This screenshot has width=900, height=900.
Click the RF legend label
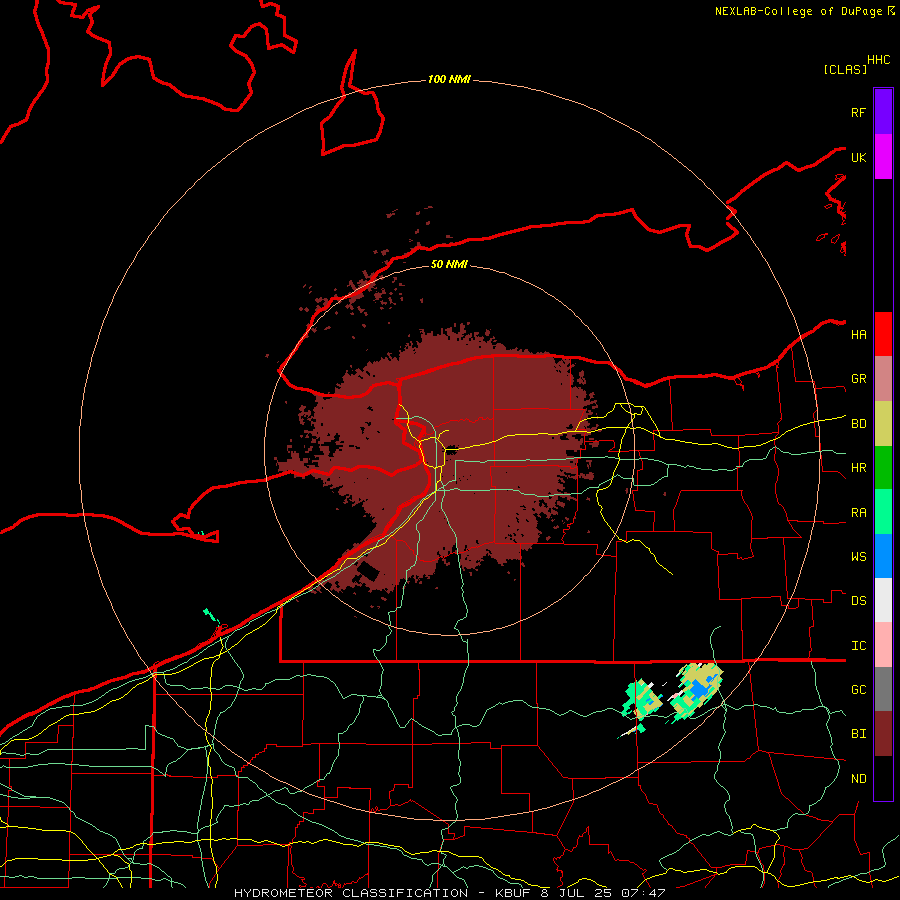pyautogui.click(x=858, y=112)
